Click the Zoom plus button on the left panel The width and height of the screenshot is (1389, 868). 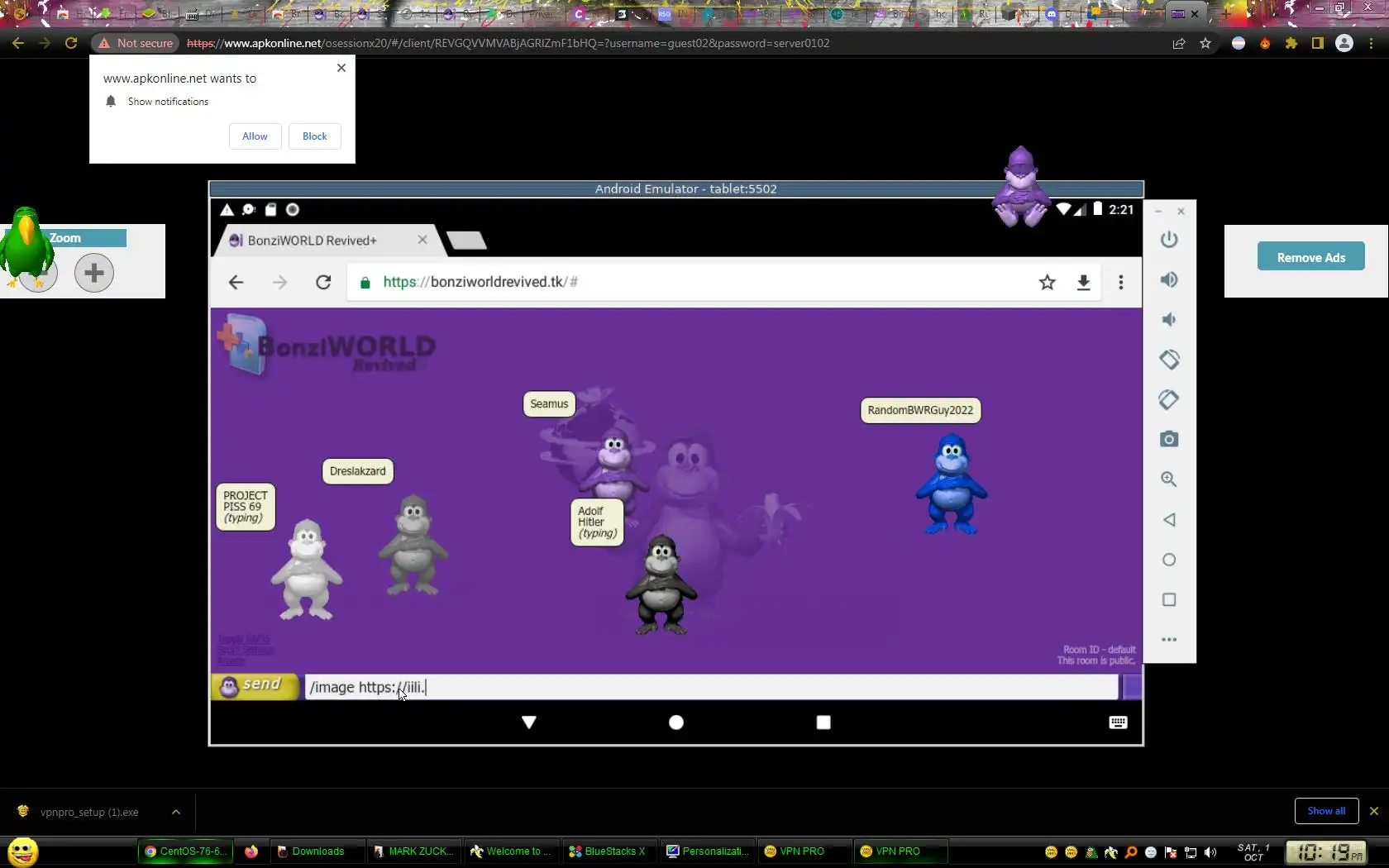click(94, 273)
